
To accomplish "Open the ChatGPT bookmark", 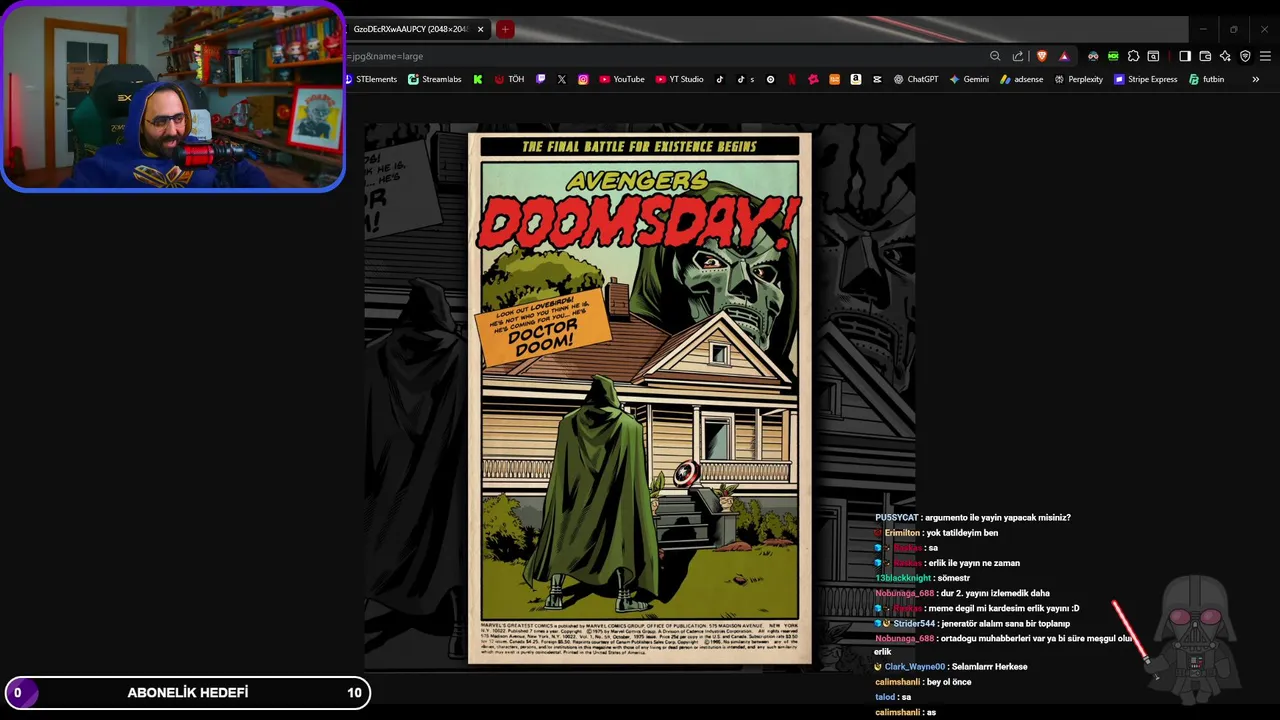I will pos(916,79).
